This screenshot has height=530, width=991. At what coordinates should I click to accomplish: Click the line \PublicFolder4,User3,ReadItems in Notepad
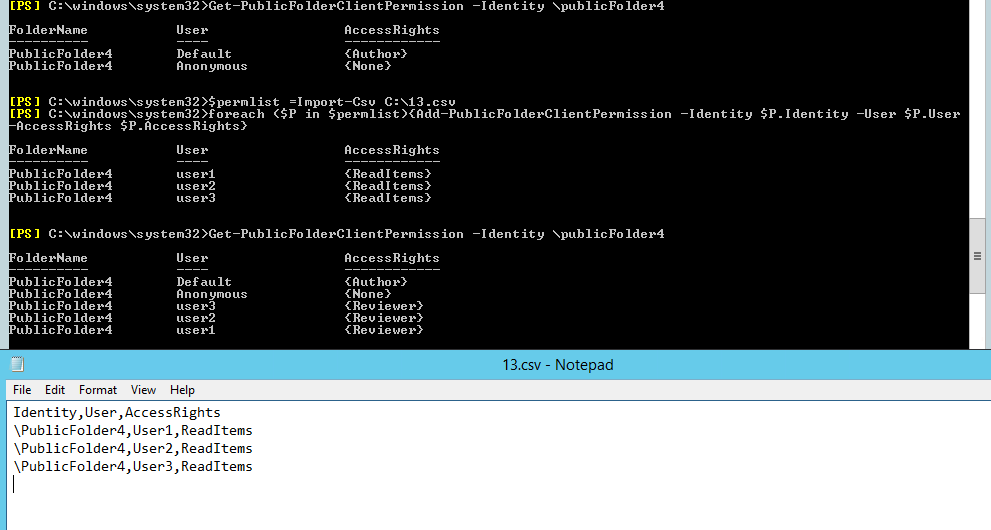click(x=133, y=467)
